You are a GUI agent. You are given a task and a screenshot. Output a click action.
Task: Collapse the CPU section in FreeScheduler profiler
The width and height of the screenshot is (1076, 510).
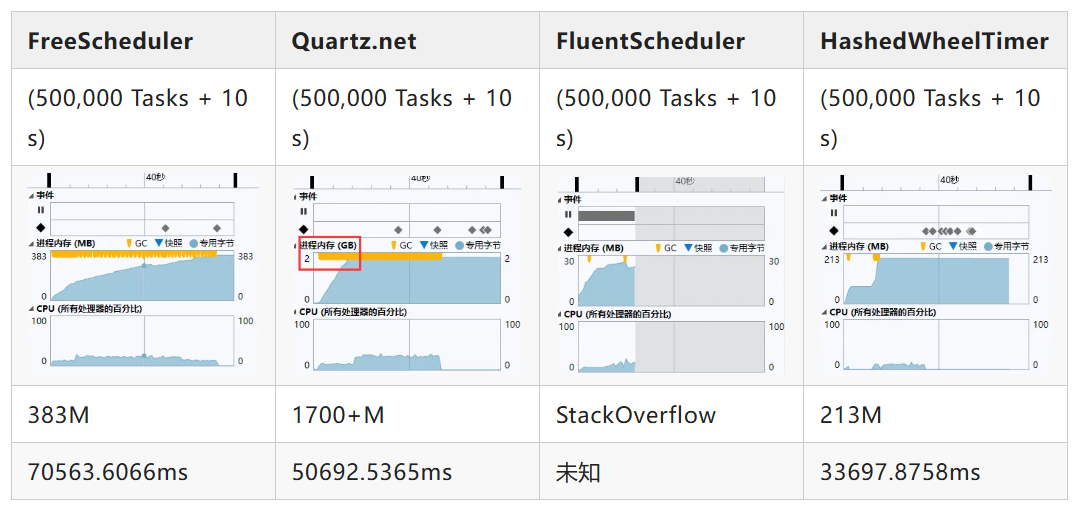pos(30,310)
